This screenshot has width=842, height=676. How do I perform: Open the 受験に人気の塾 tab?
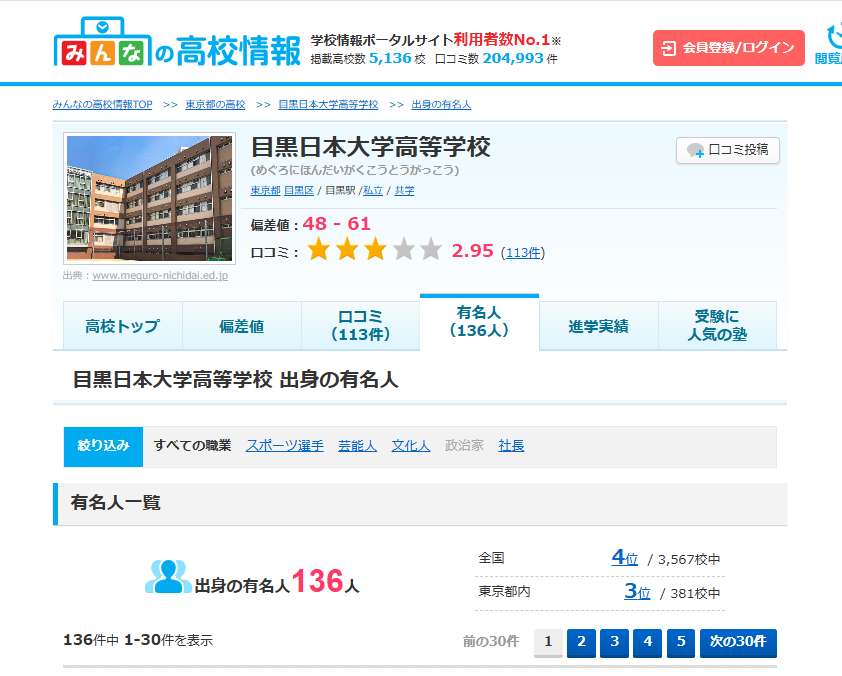point(717,326)
